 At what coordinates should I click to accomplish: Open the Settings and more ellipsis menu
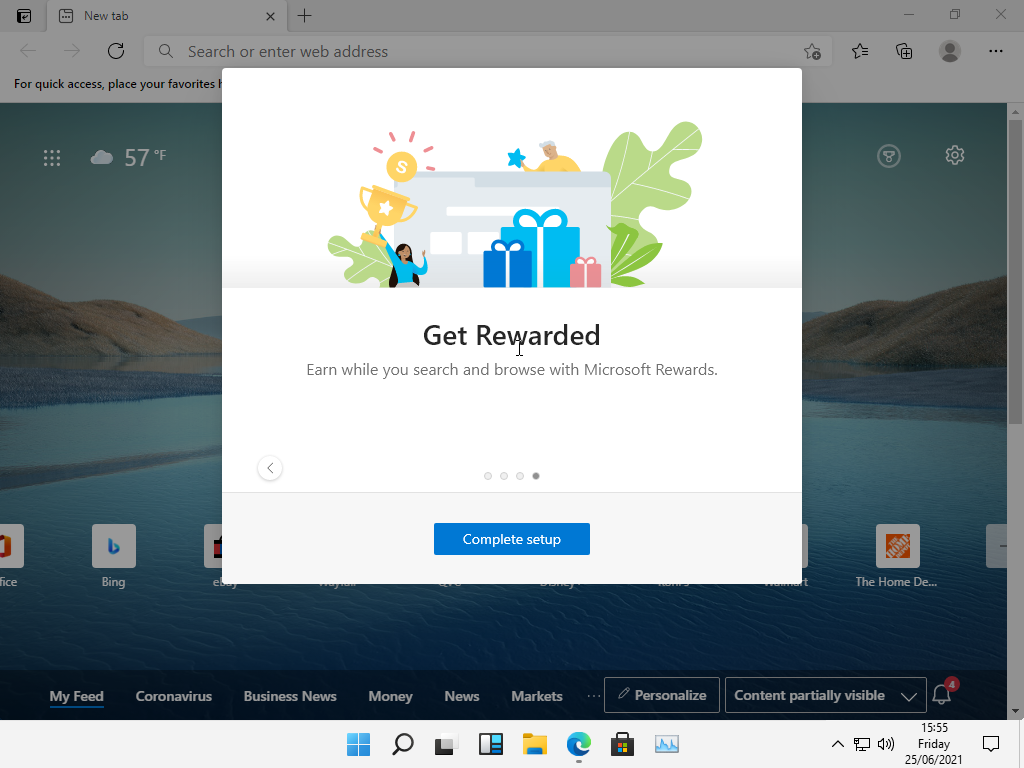(x=995, y=51)
